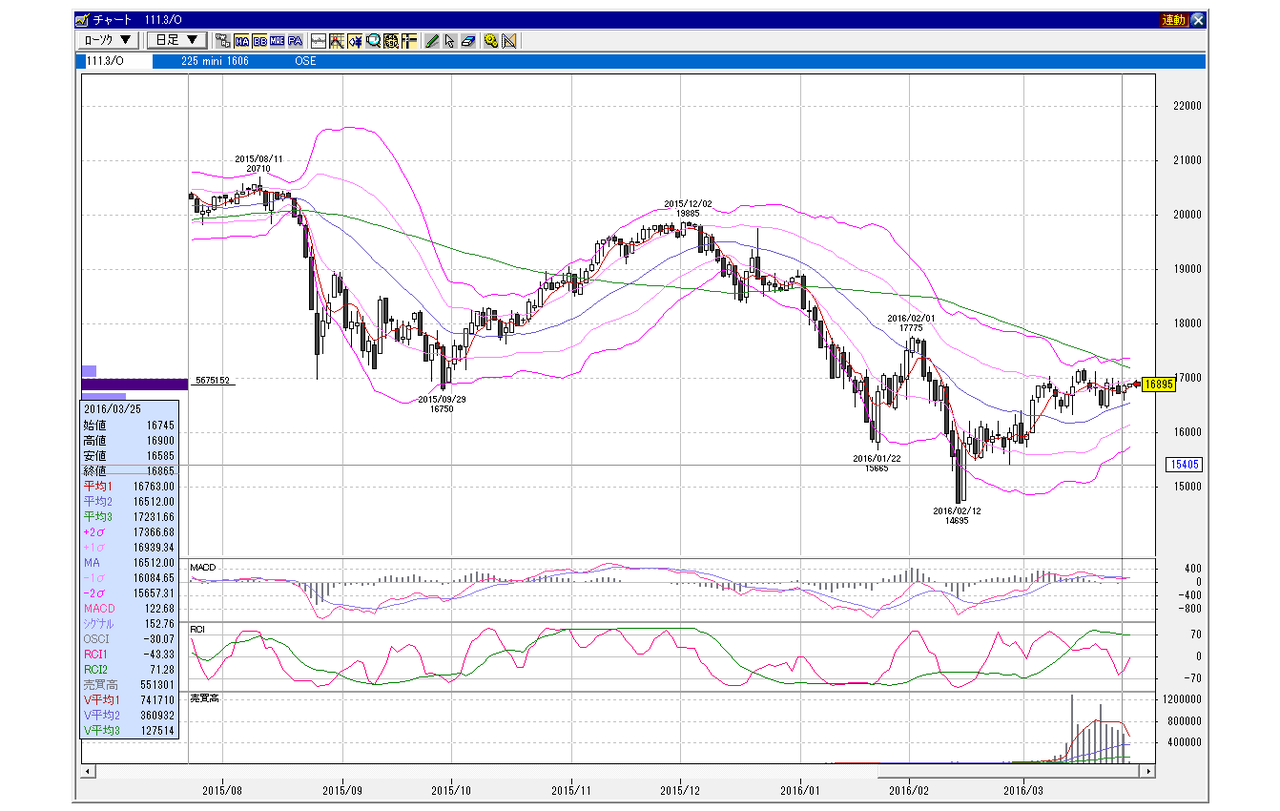Click the OSCI -30.07 row
This screenshot has width=1280, height=811.
(x=129, y=639)
